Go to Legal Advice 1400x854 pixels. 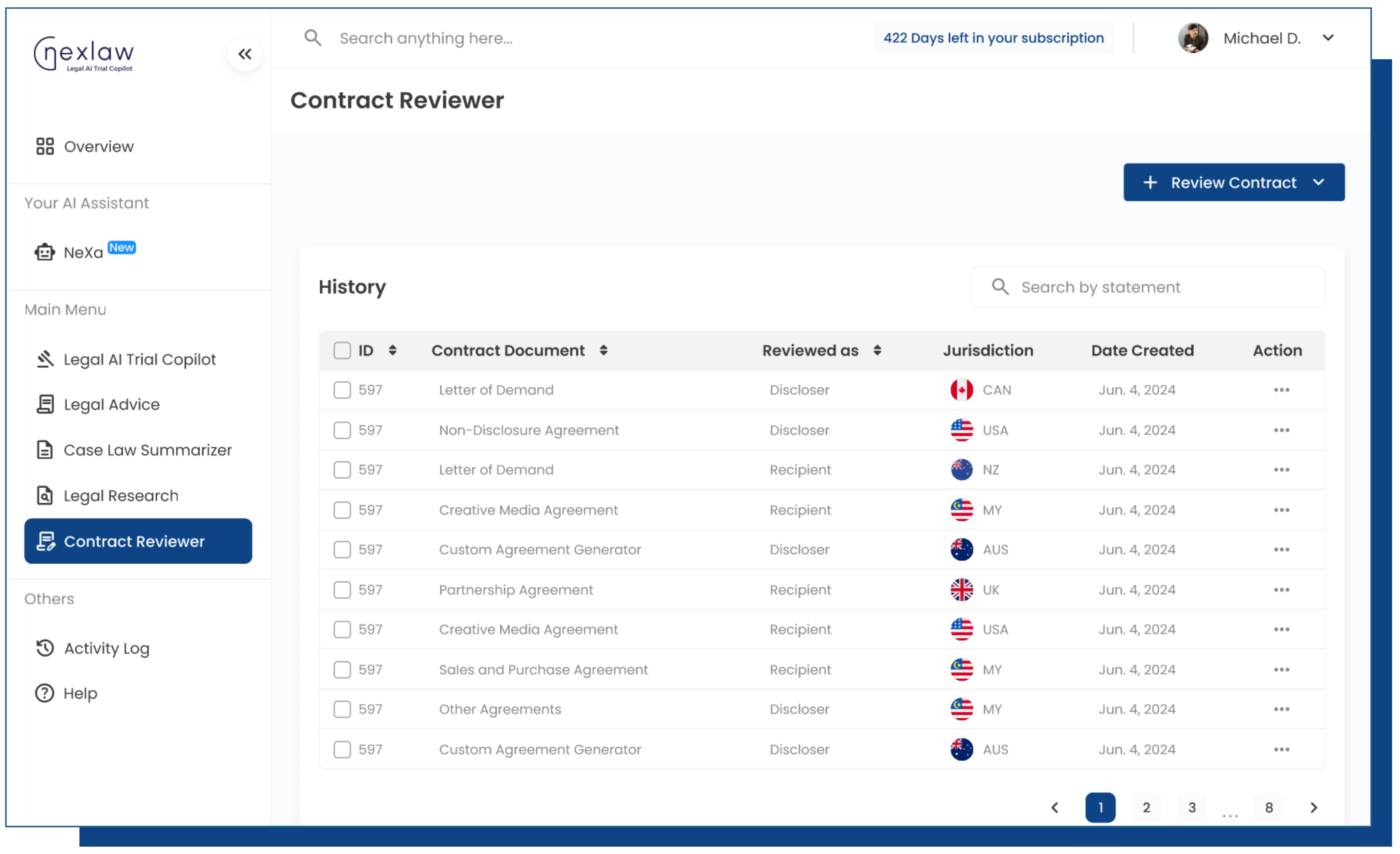click(x=98, y=405)
